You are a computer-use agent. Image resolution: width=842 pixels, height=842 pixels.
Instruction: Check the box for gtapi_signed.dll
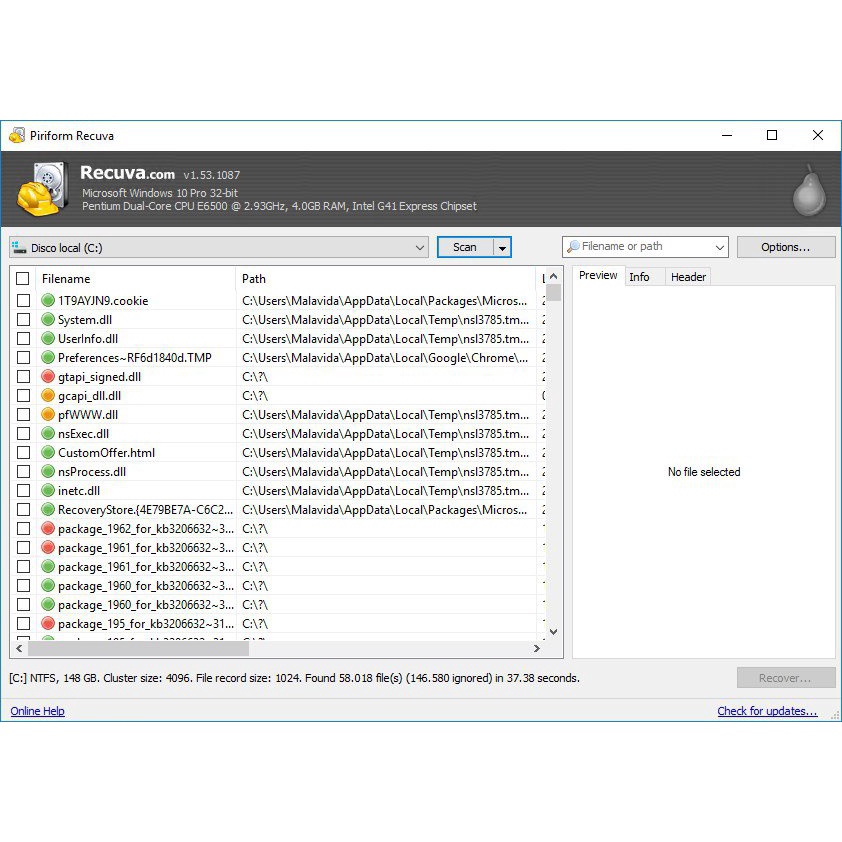(23, 376)
